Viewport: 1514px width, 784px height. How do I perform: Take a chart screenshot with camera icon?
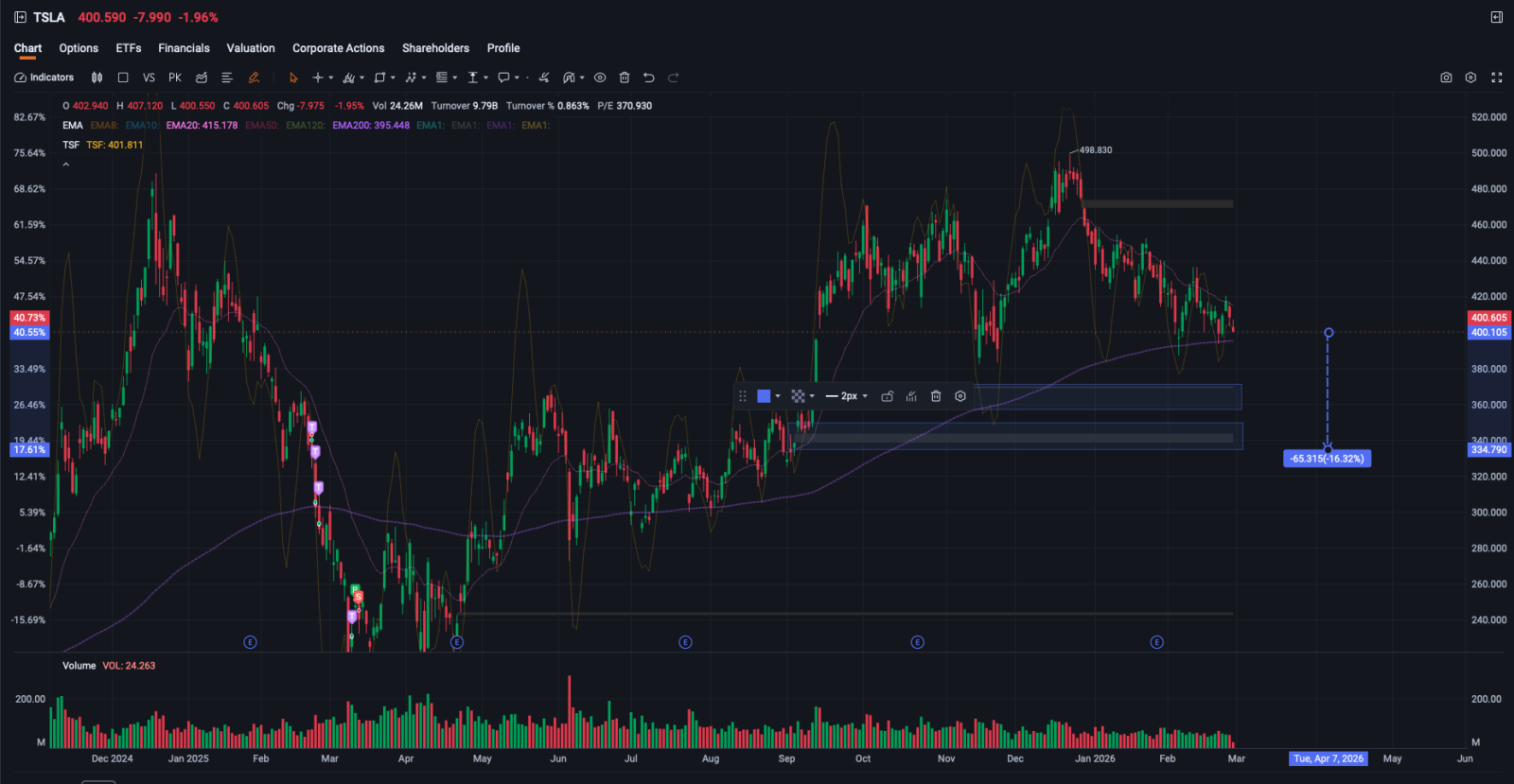1446,78
